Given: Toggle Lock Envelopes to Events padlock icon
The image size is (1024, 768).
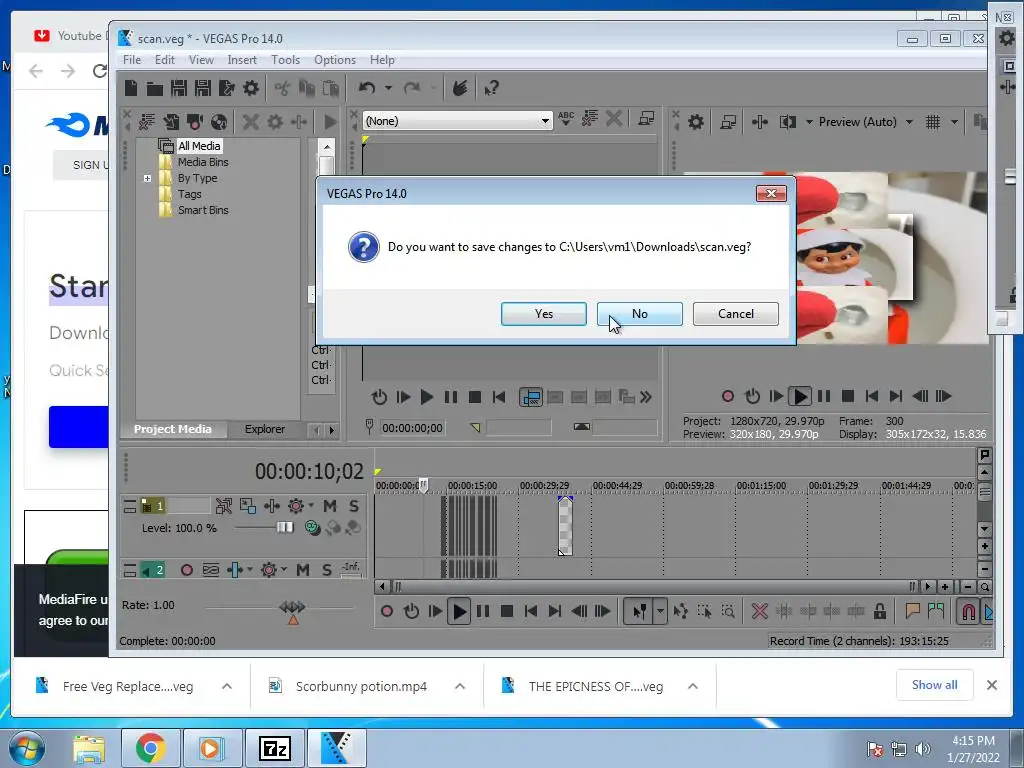Looking at the screenshot, I should click(880, 611).
